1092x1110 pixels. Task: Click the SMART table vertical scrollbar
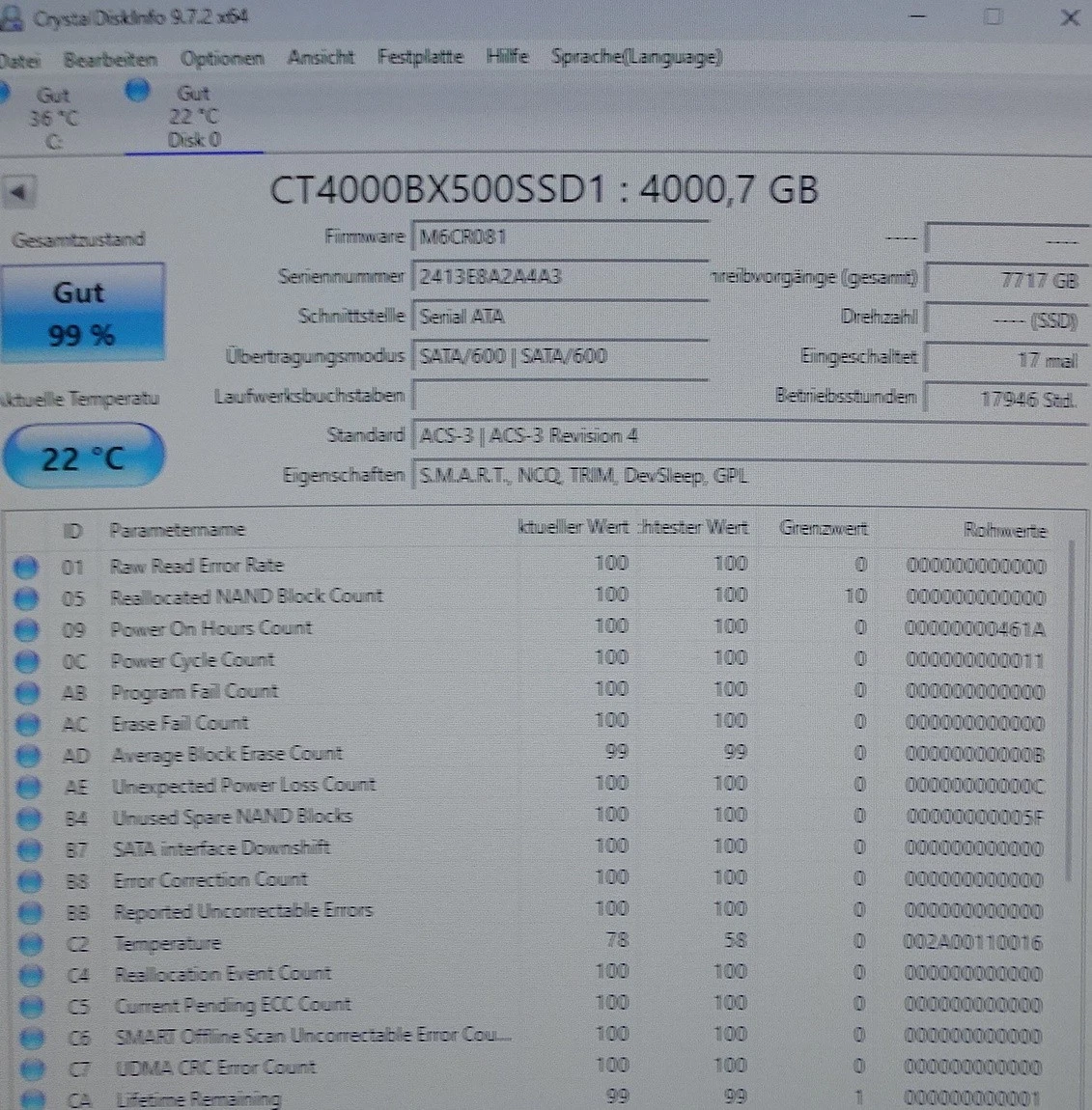point(1072,711)
